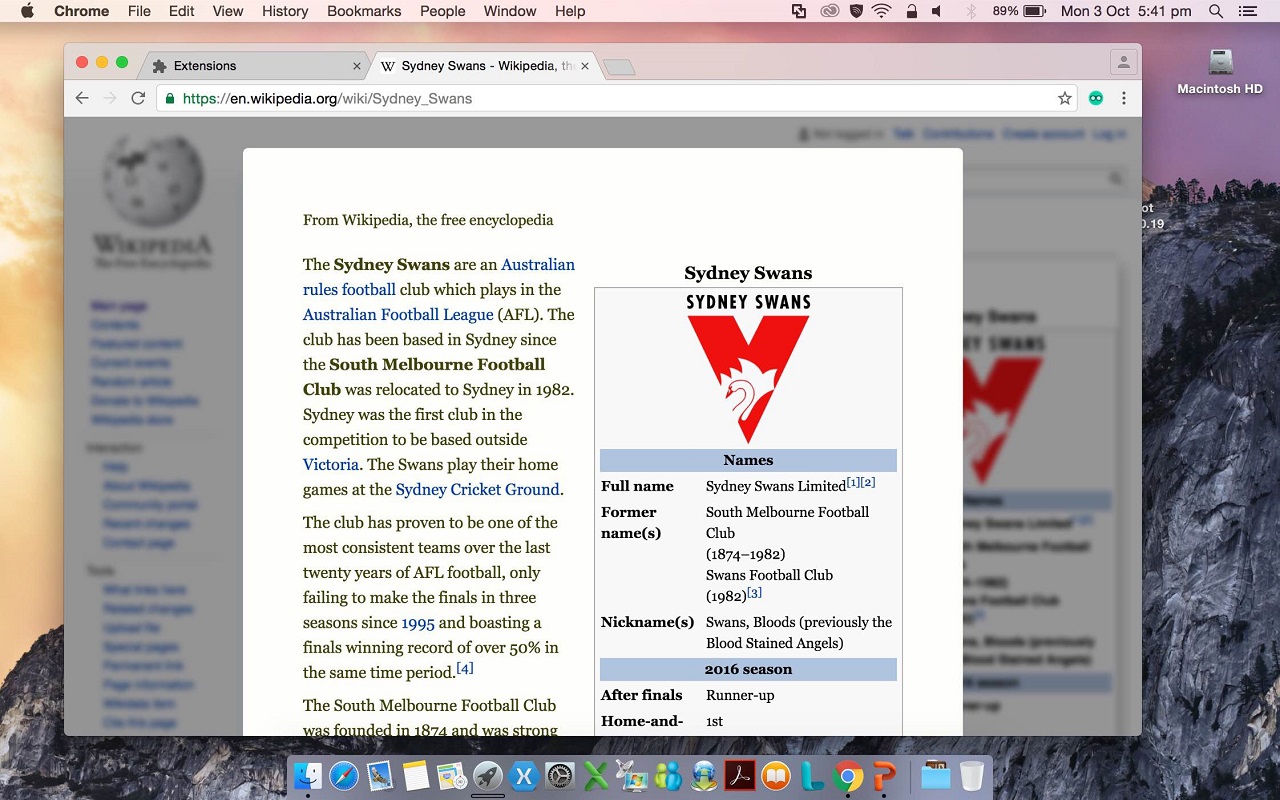1280x800 pixels.
Task: Open the blue hexagon X app in Dock
Action: point(523,776)
